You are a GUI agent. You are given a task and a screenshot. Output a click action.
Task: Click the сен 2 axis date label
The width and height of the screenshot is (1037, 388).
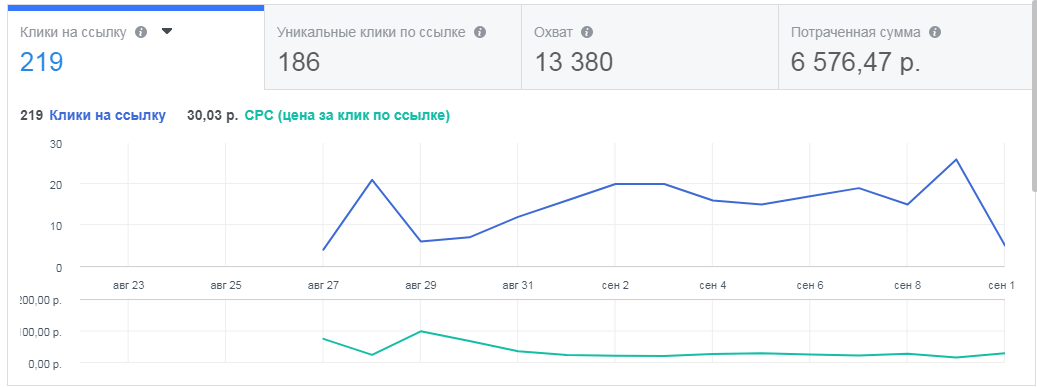point(615,286)
